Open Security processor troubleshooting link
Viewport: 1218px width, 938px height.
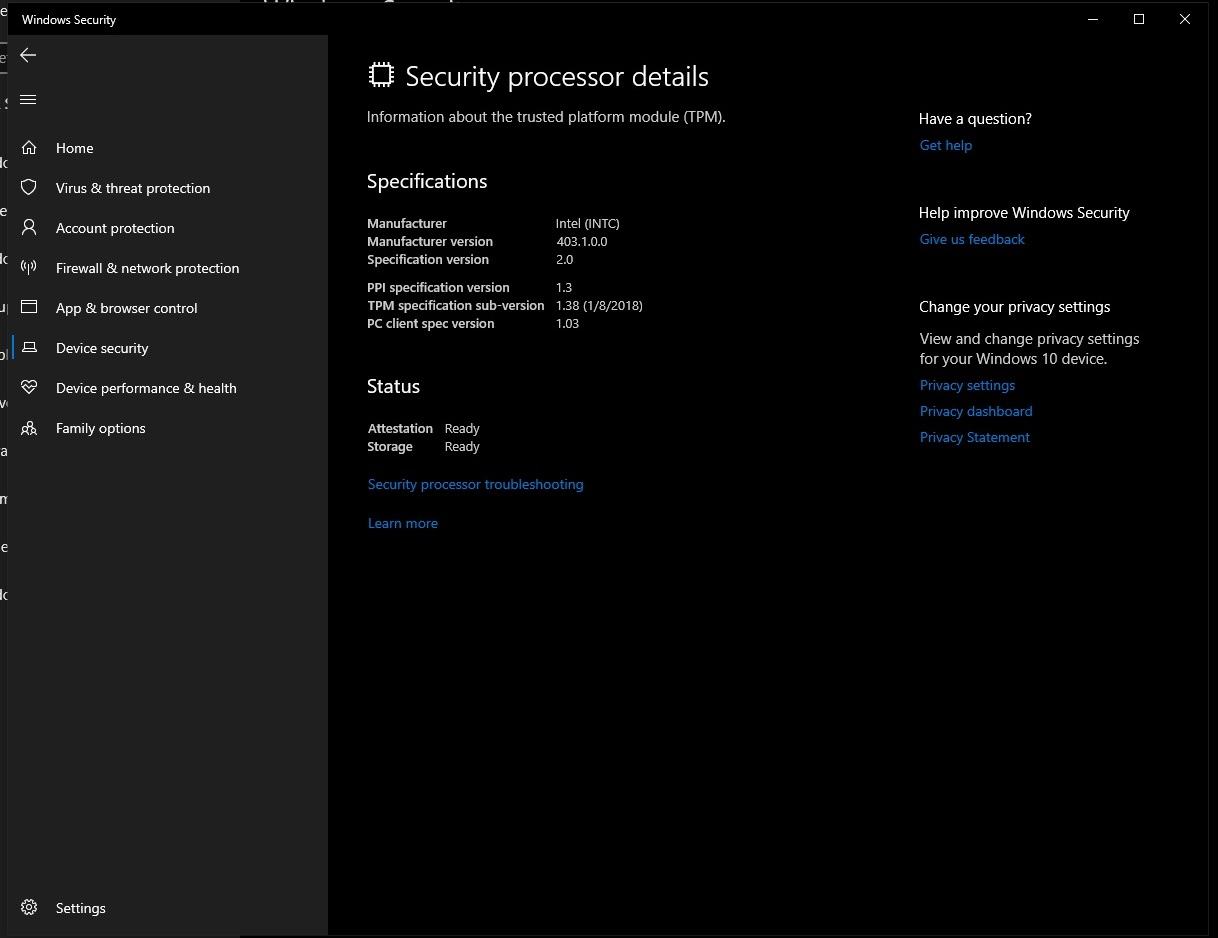[475, 484]
